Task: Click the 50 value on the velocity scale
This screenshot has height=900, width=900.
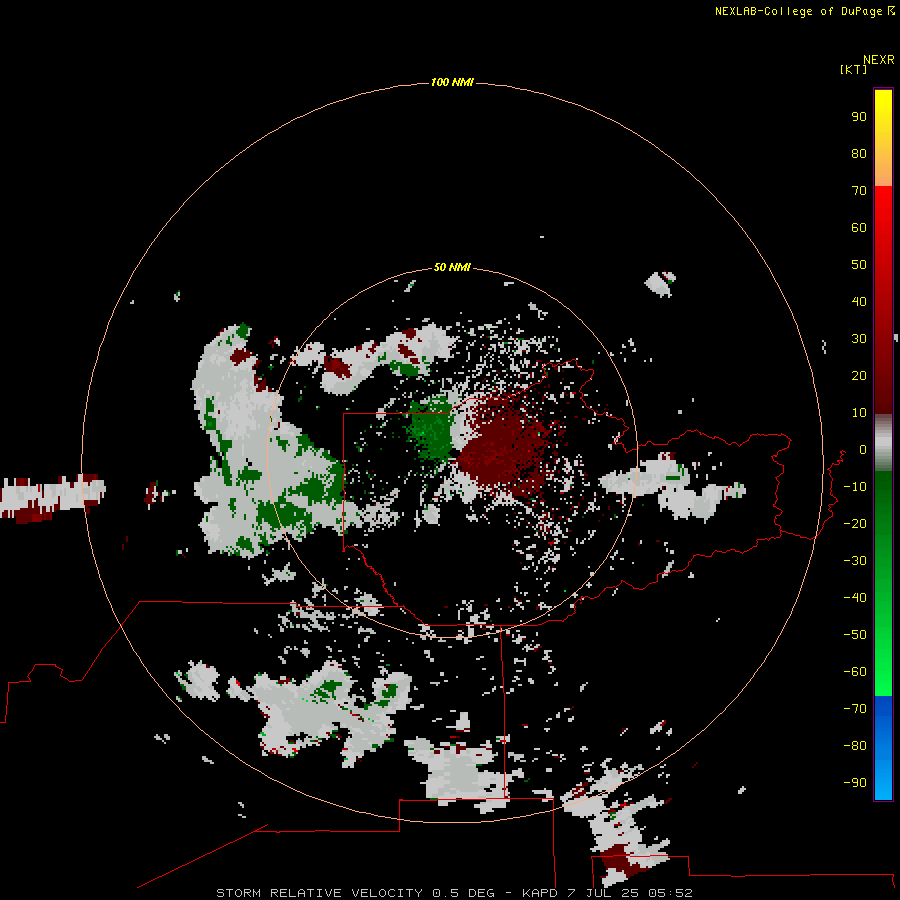Action: coord(859,265)
